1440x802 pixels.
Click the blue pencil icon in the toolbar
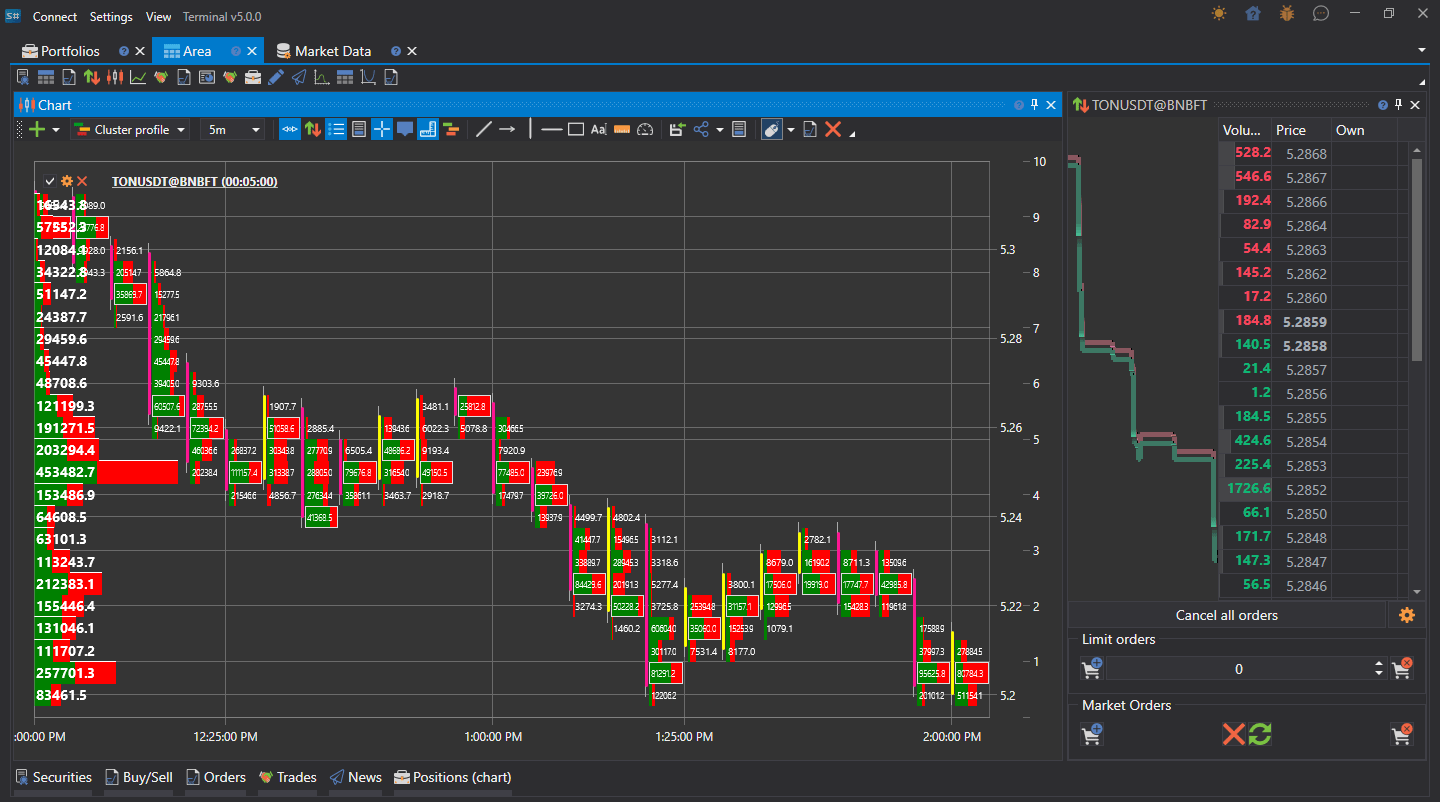(x=276, y=76)
